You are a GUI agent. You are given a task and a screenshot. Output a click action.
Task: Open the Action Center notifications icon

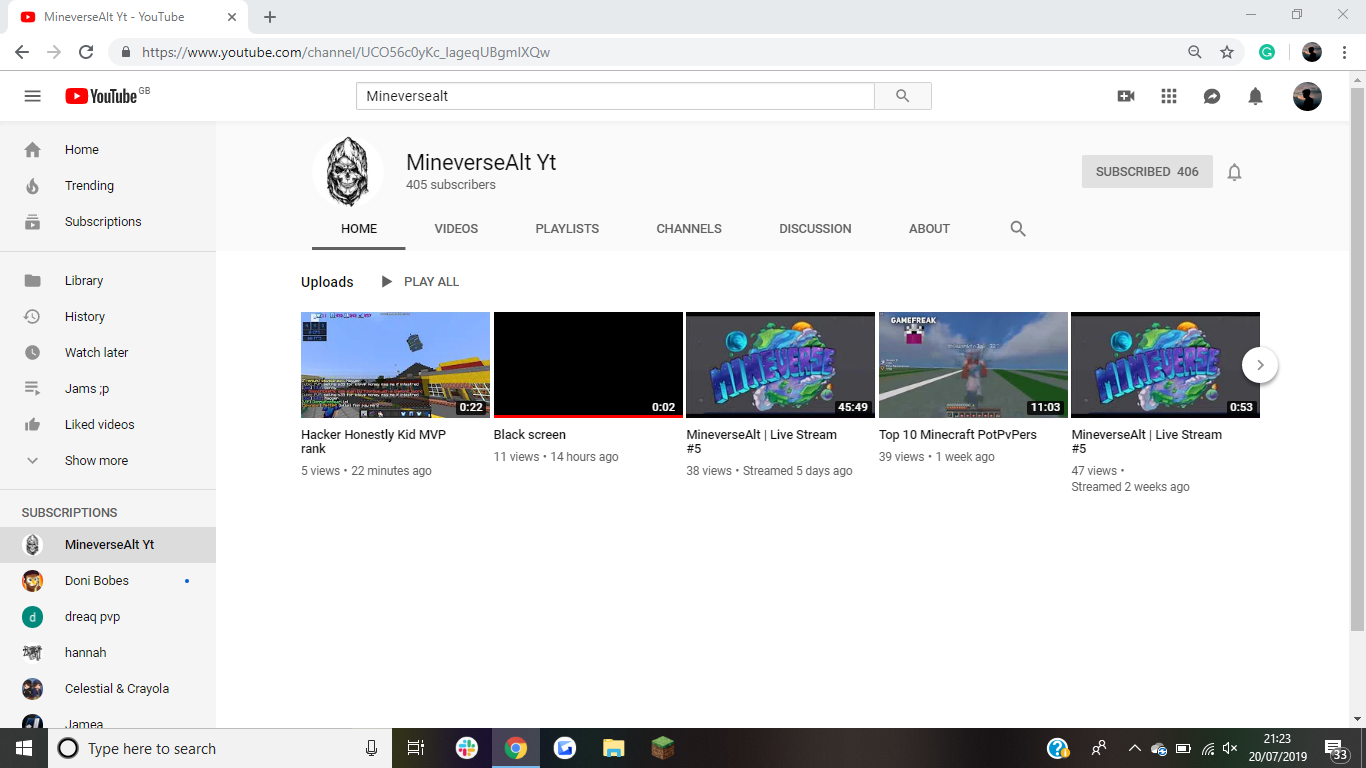(x=1336, y=748)
